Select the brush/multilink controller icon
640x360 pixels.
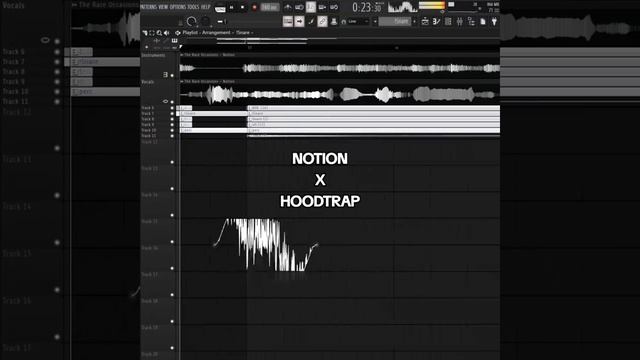(x=311, y=22)
